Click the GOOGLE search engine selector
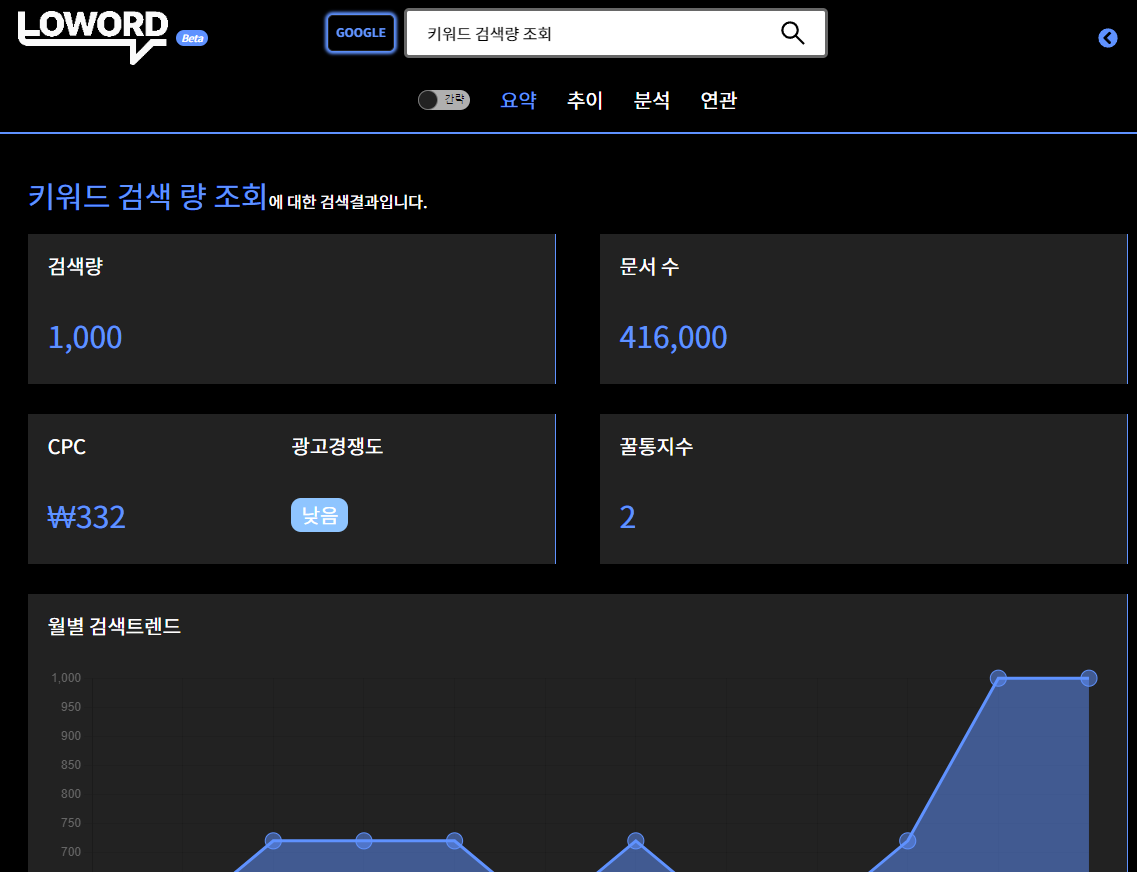Viewport: 1137px width, 872px height. 360,32
